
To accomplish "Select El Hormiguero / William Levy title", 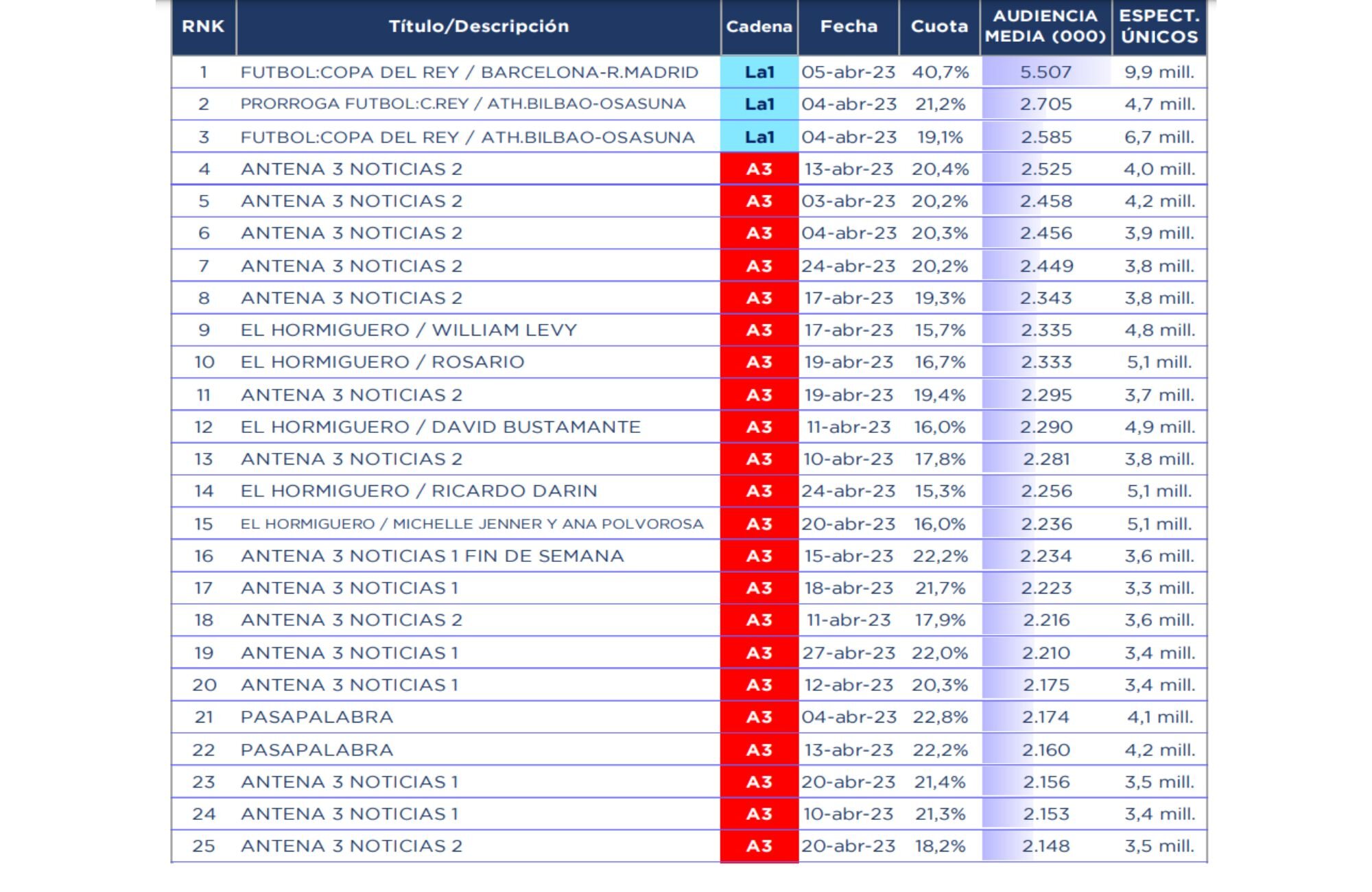I will pos(409,330).
